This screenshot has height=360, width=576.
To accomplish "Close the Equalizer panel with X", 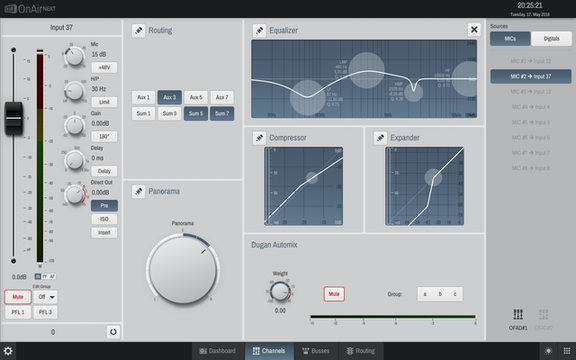I will tap(474, 29).
